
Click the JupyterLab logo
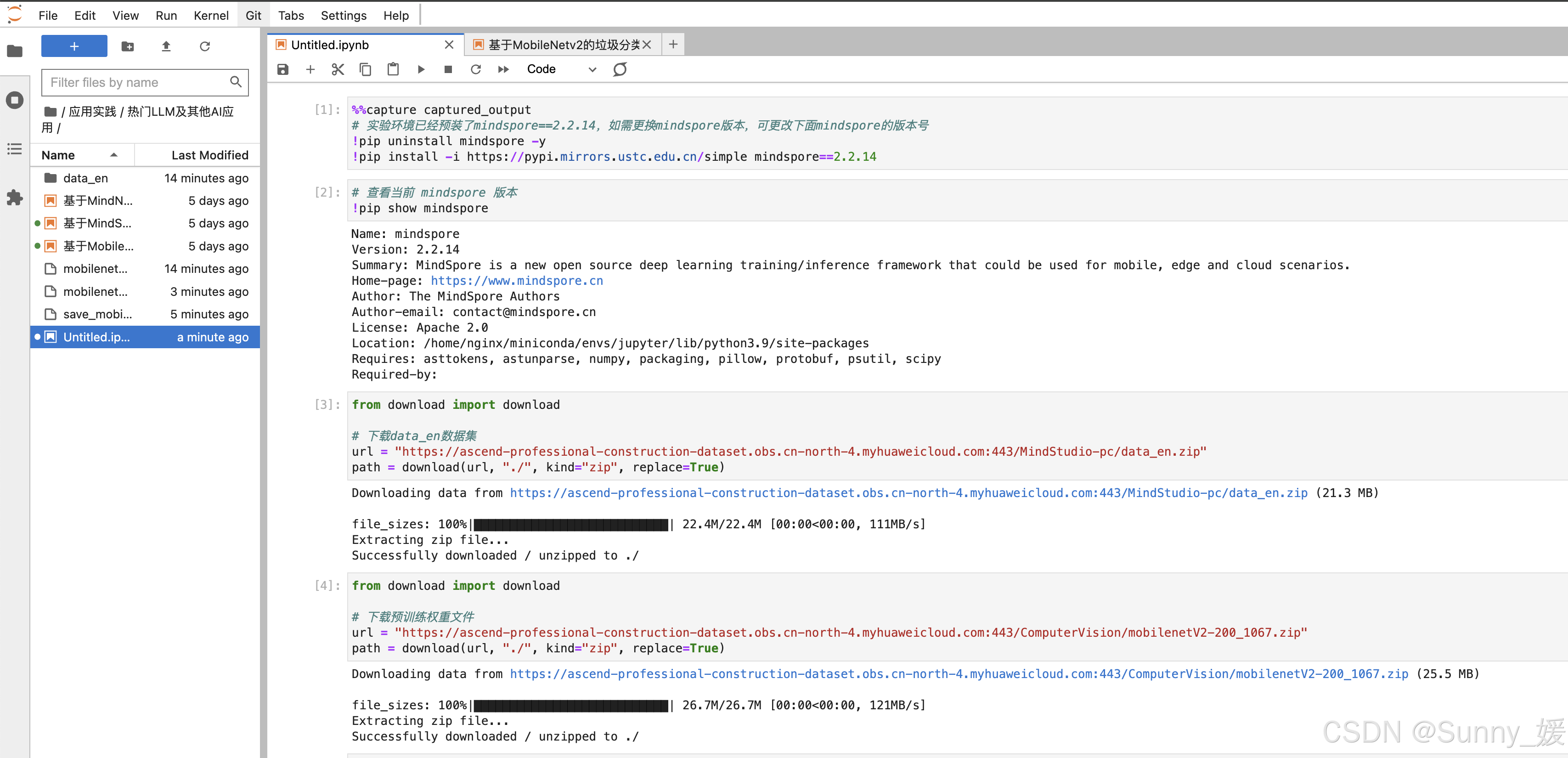15,15
